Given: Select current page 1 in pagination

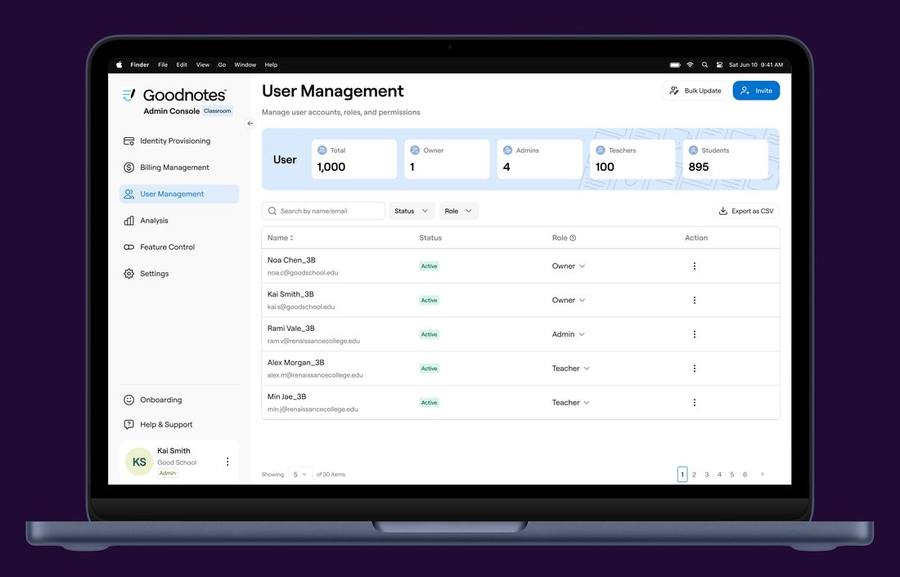Looking at the screenshot, I should [x=682, y=474].
